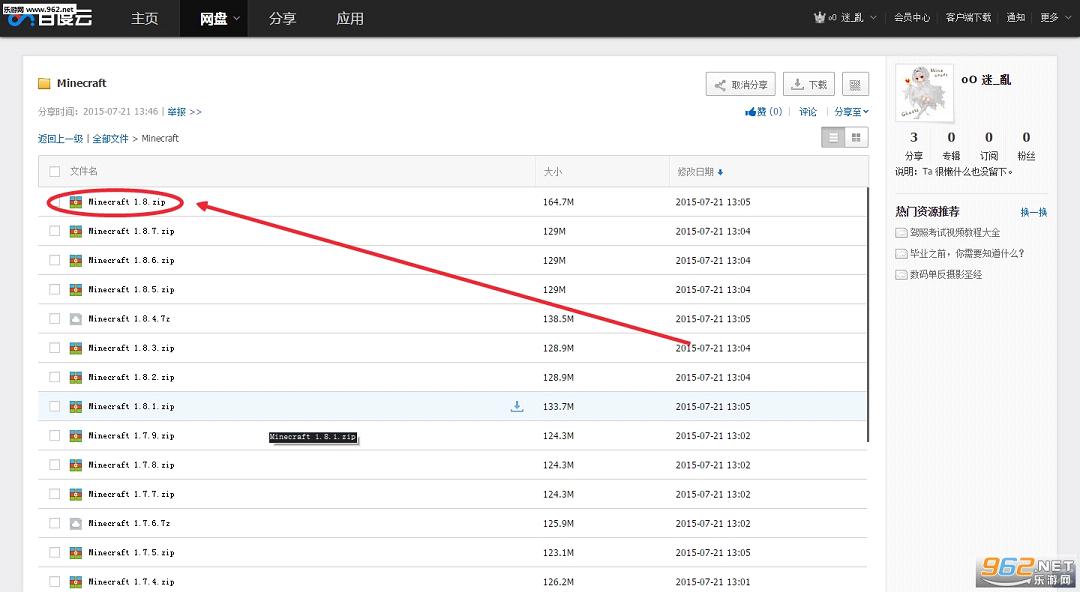
Task: Click the file list vertical scrollbar
Action: point(867,314)
